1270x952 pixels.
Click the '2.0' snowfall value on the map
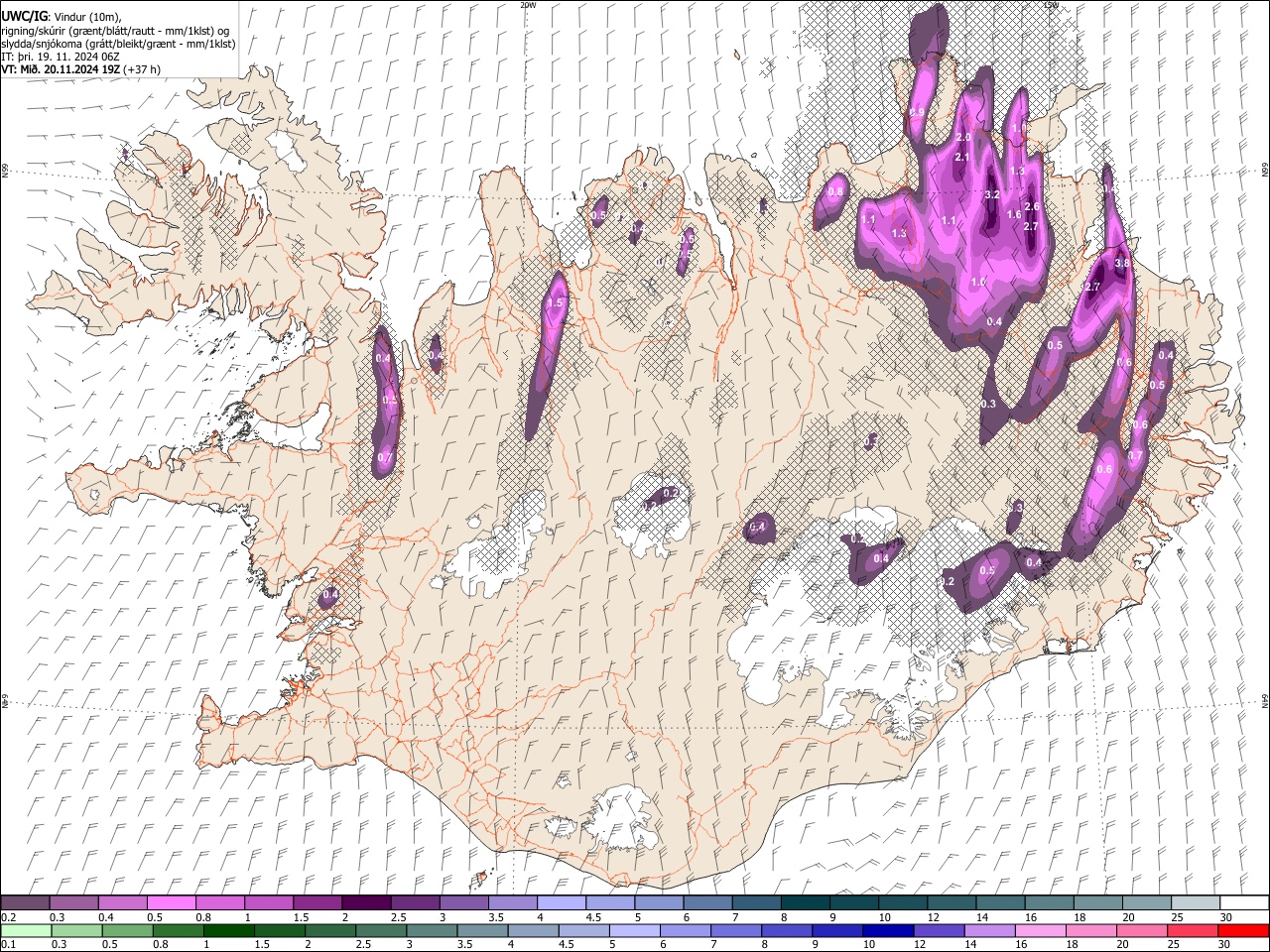962,137
